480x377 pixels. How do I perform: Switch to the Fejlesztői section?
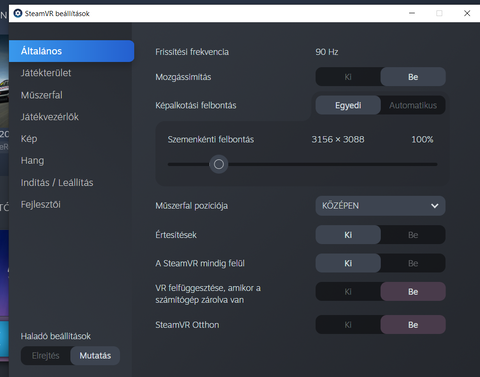41,204
